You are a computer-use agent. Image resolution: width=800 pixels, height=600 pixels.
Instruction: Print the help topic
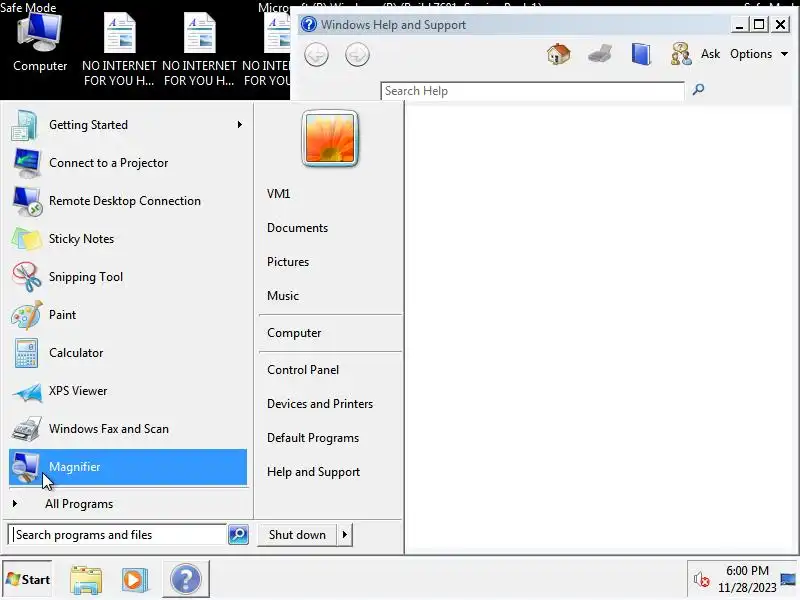pyautogui.click(x=599, y=54)
